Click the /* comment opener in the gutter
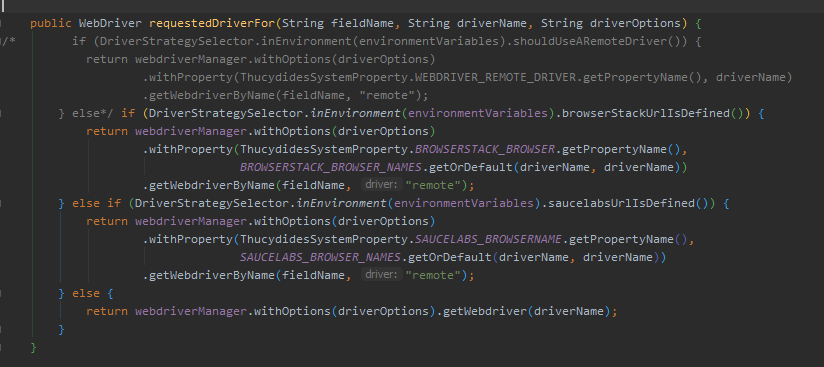The width and height of the screenshot is (824, 367). pos(8,42)
